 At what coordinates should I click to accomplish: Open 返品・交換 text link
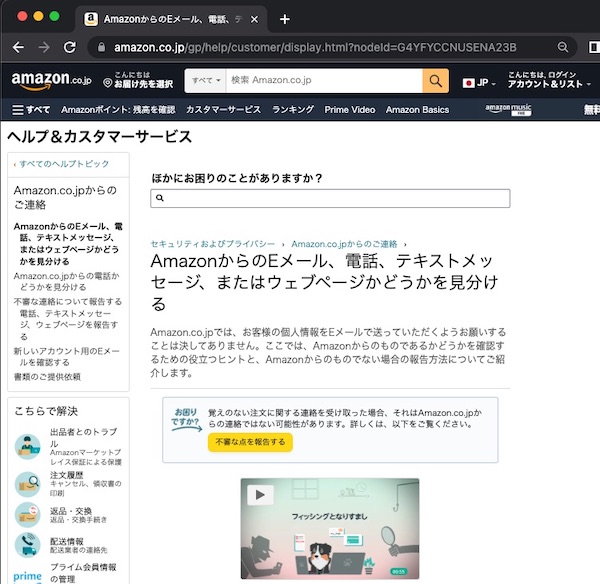point(71,511)
